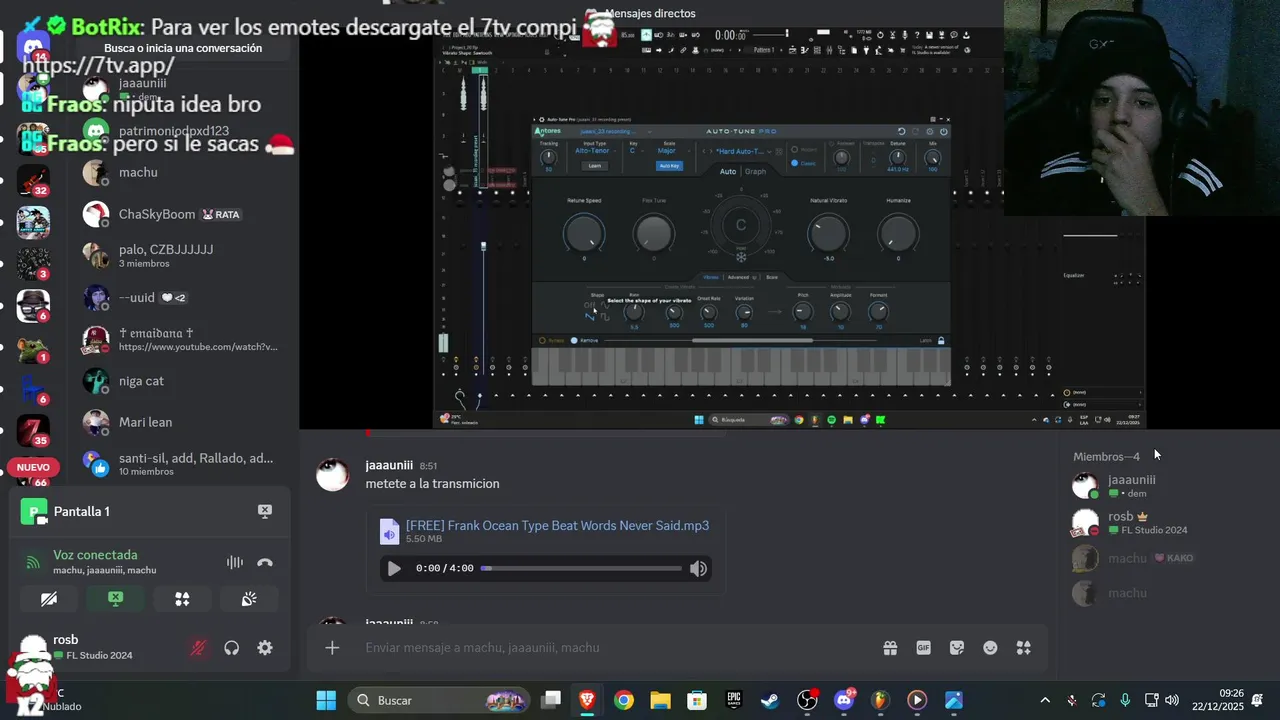
Task: Open server icon with 35 badge
Action: pos(33,430)
